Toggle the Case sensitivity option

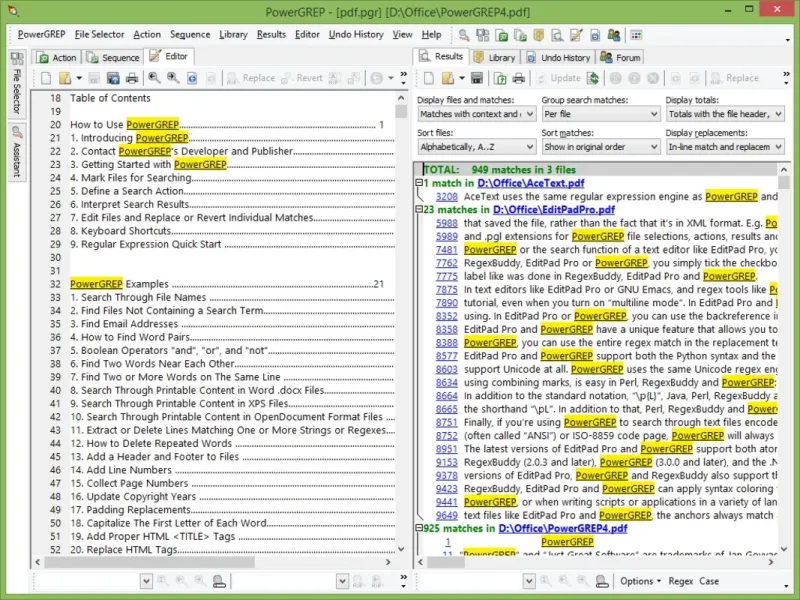point(709,581)
